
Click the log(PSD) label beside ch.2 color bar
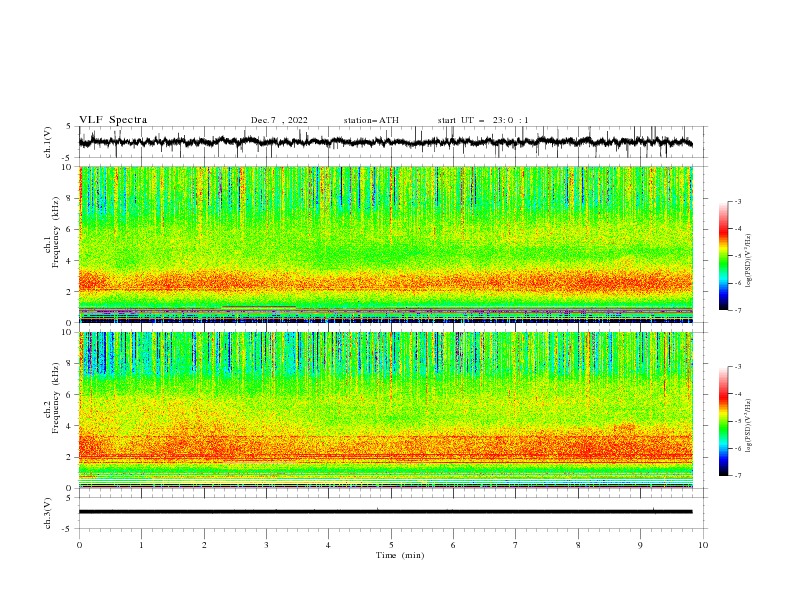pos(749,425)
